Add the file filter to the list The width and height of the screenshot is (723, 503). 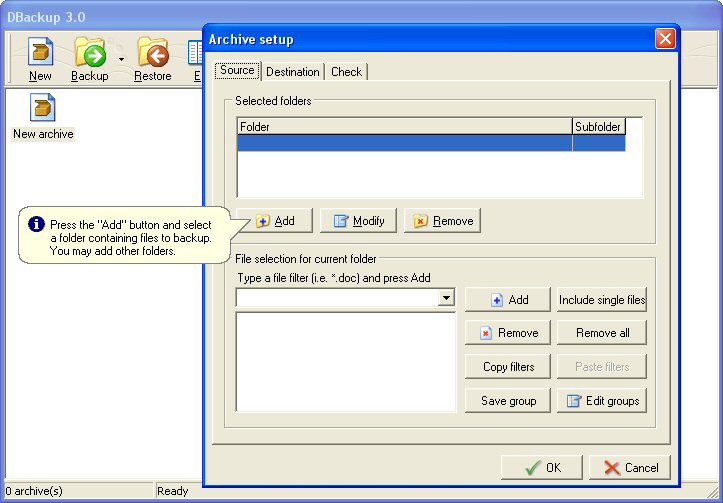tap(508, 300)
